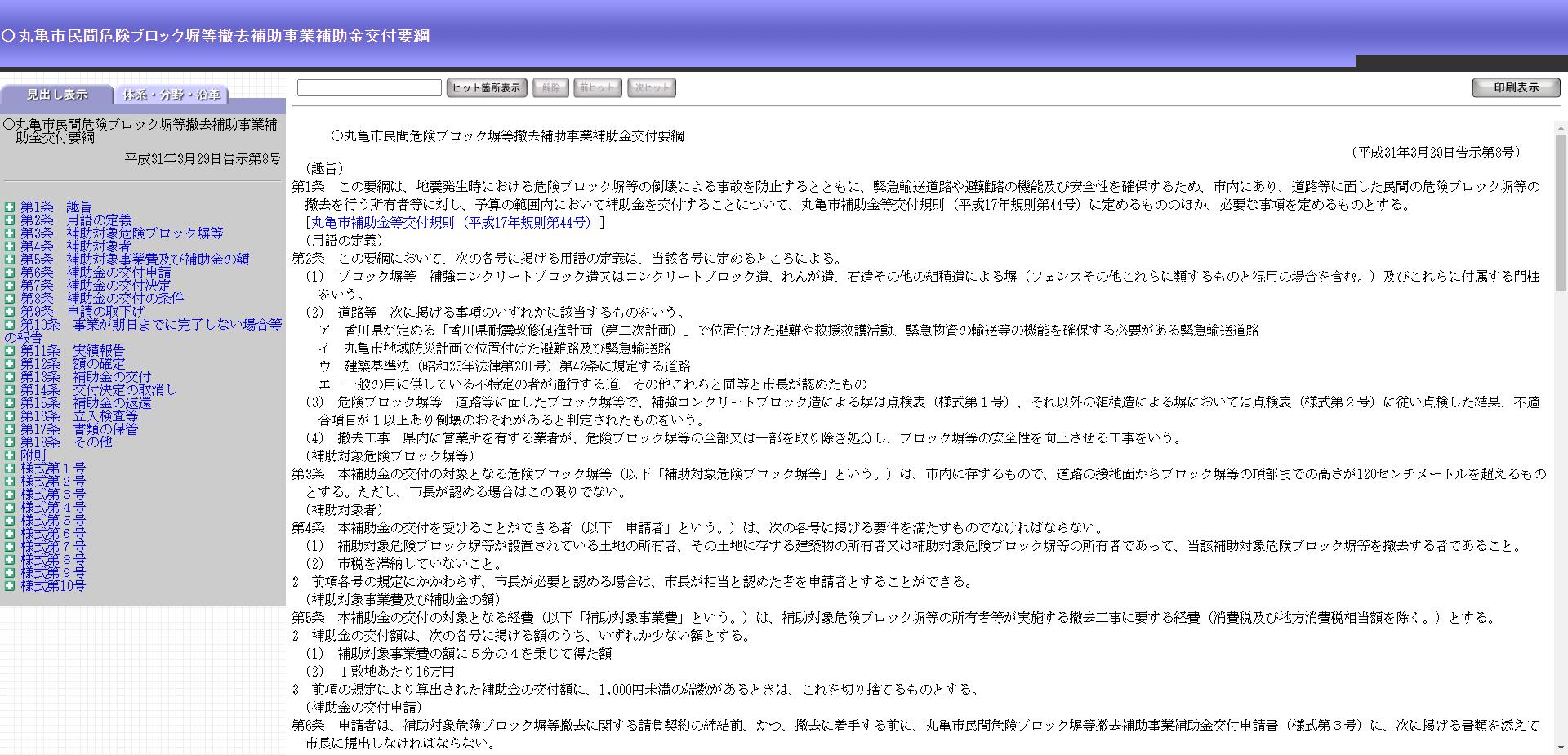Select the icon next to 第10条

(x=8, y=324)
